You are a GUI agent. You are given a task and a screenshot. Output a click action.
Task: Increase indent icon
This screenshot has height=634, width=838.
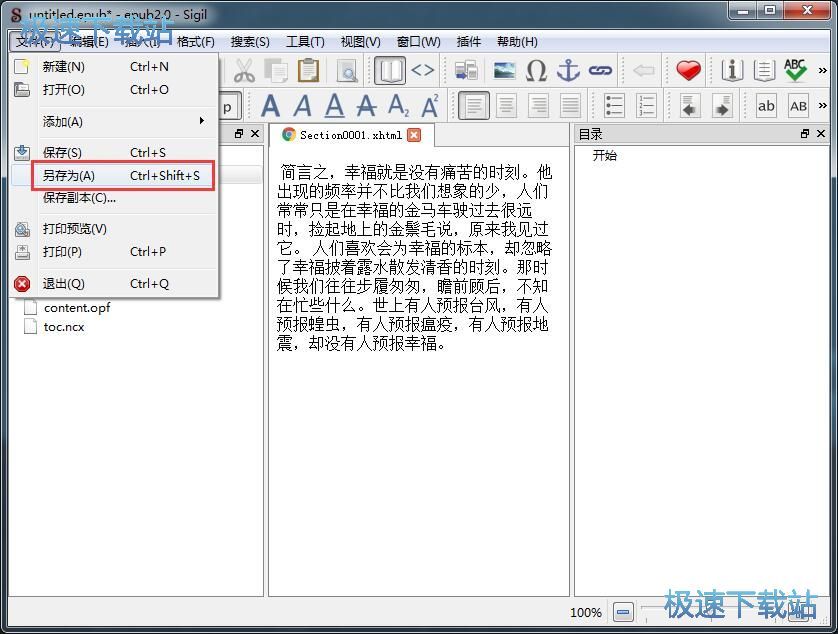[x=722, y=105]
